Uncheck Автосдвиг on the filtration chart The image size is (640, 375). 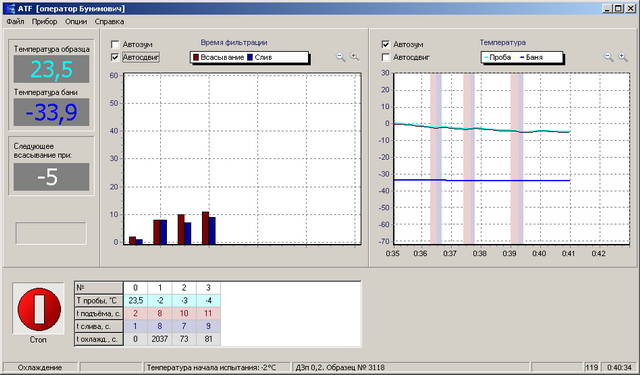click(x=115, y=57)
